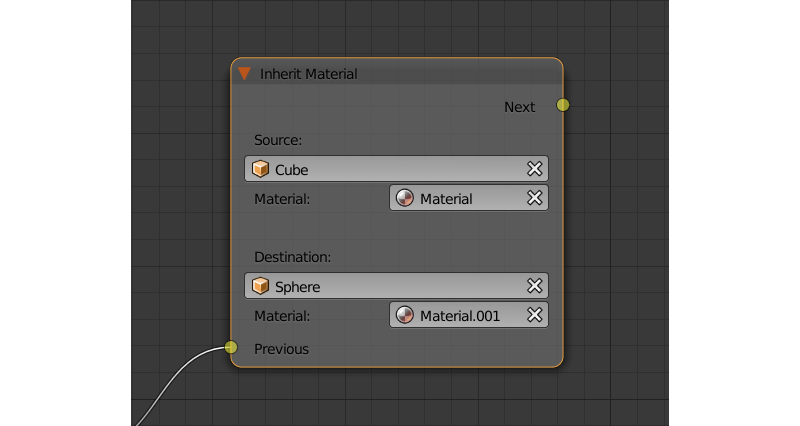Click the object icon beside Sphere

pos(260,287)
